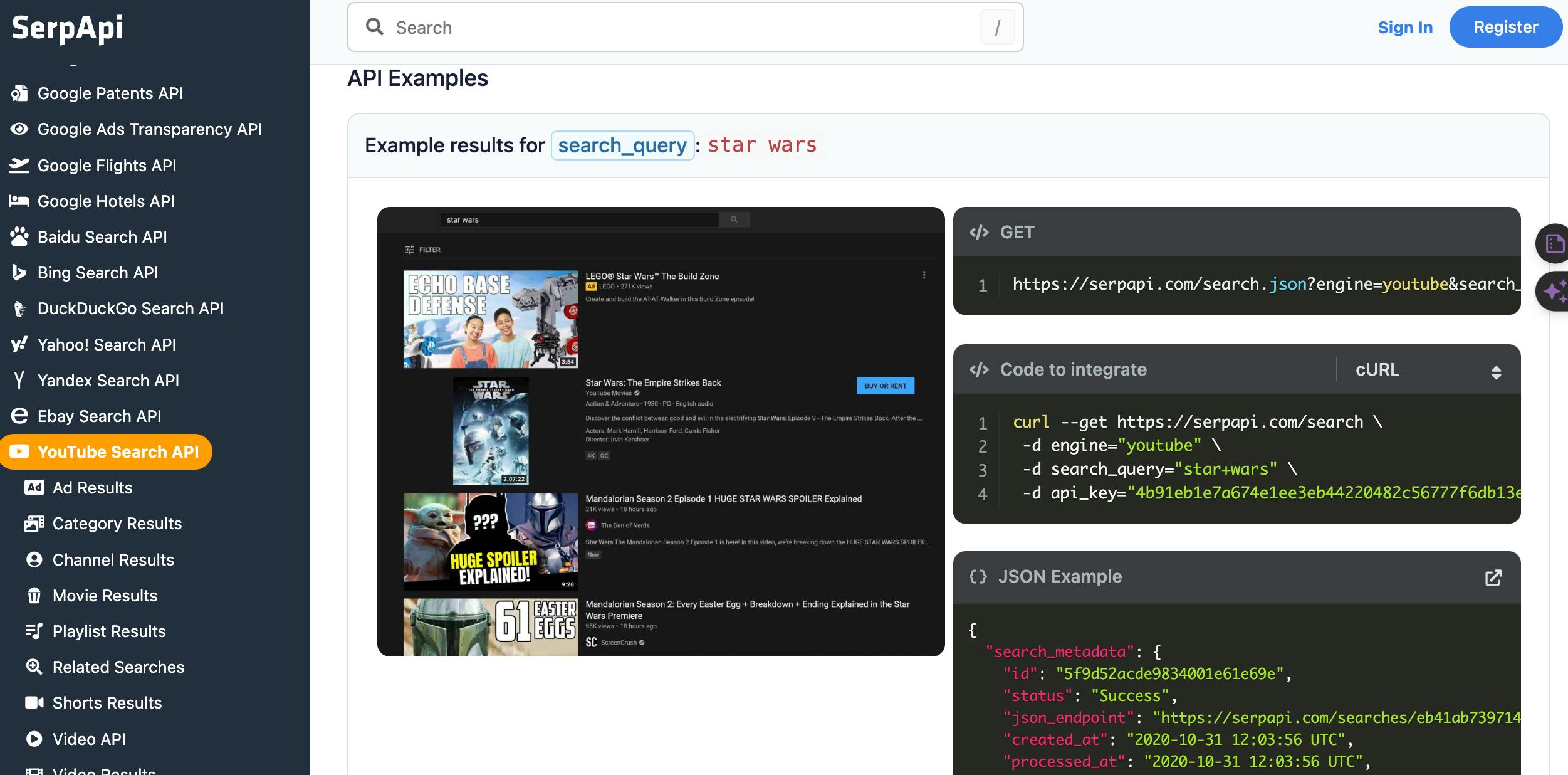Click the person icon beside Channel Results

click(x=34, y=560)
